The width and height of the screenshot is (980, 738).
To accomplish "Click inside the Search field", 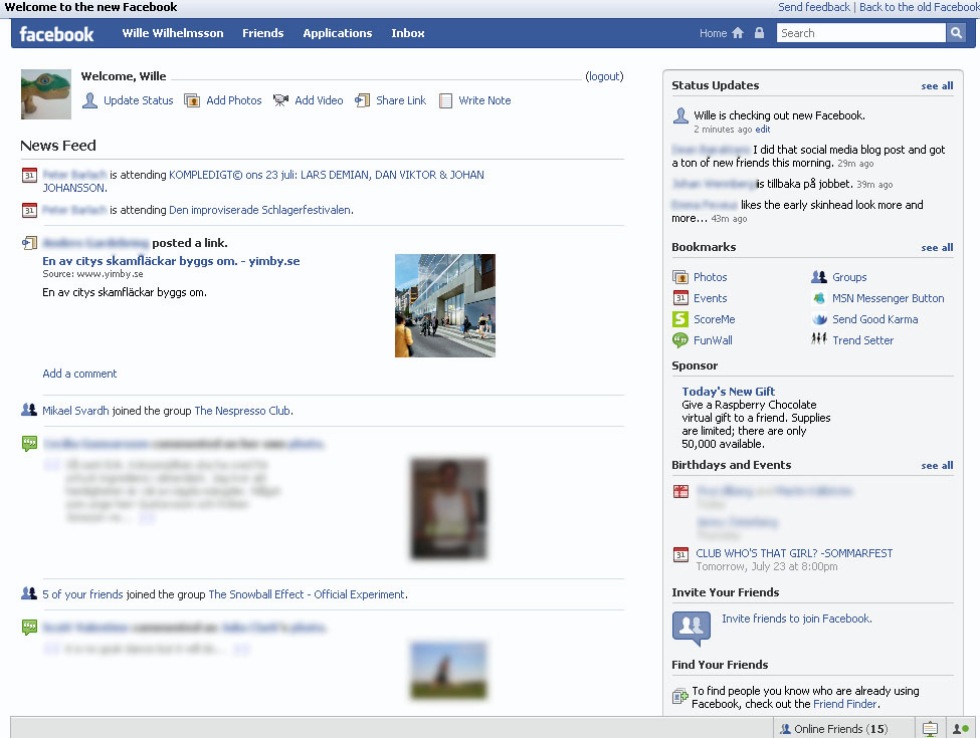I will pos(861,33).
